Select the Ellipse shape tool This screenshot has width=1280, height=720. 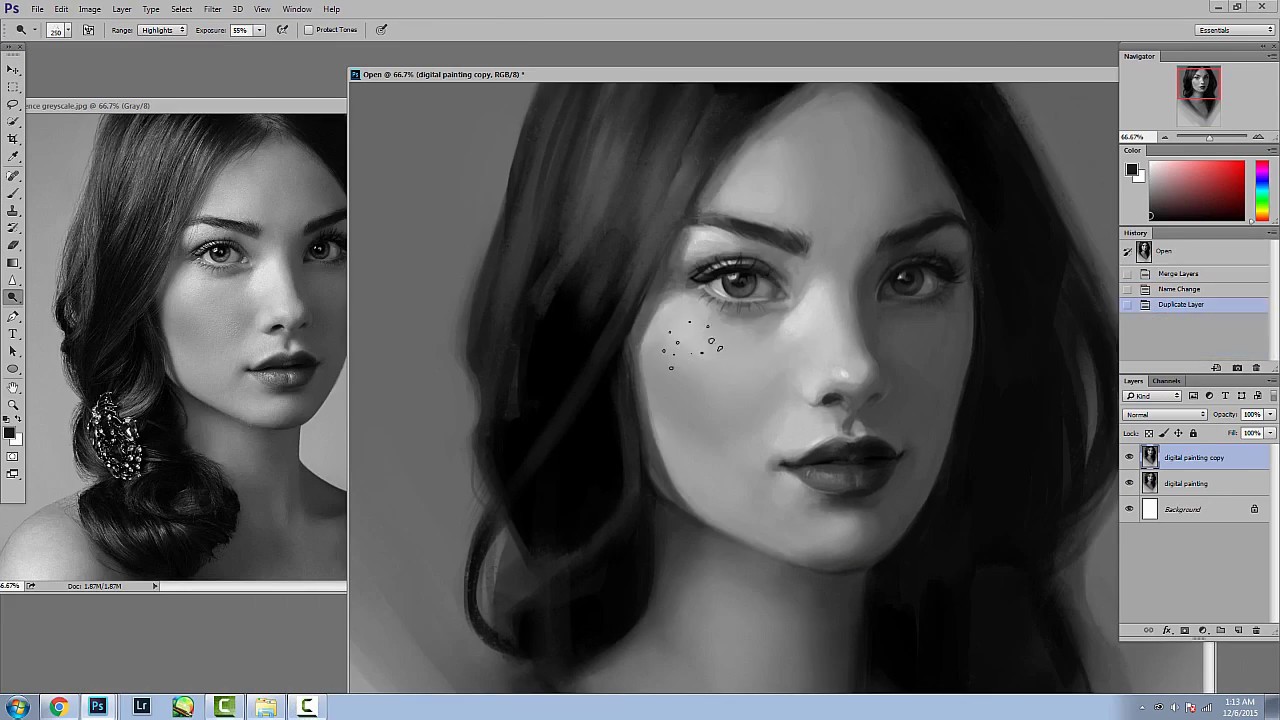[x=13, y=368]
